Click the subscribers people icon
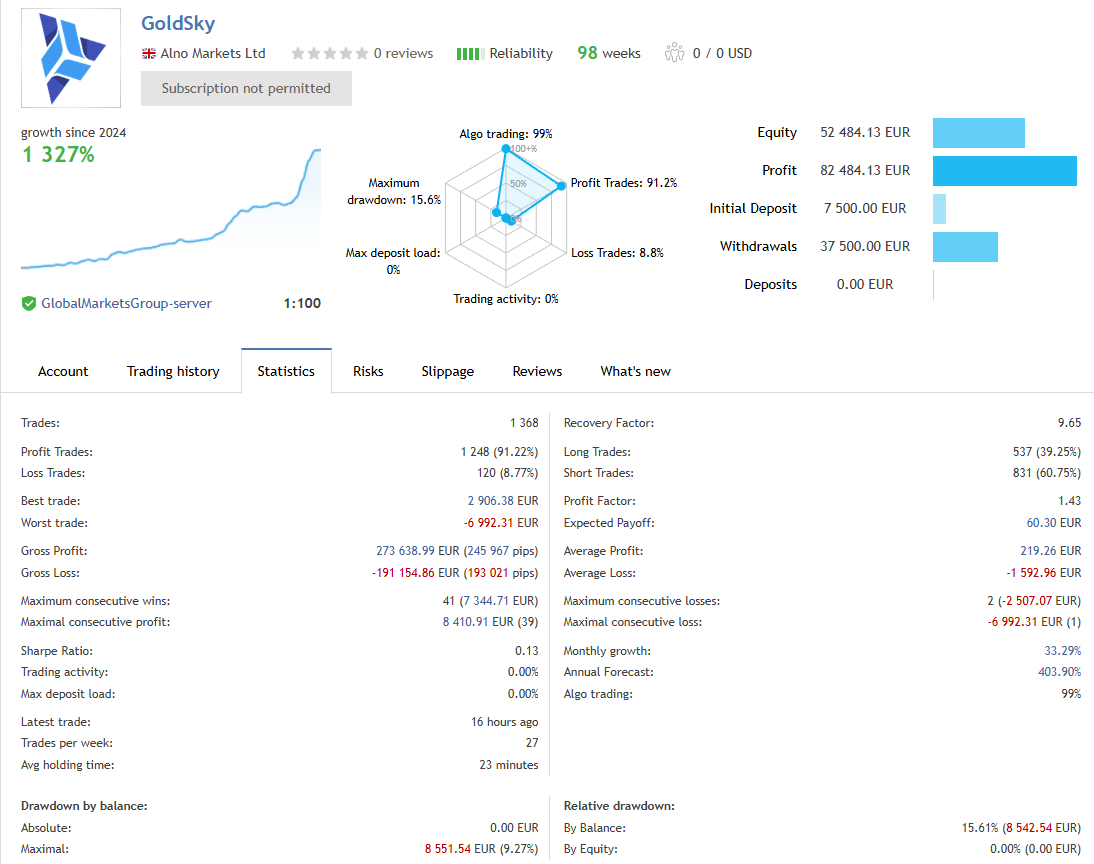 click(x=674, y=53)
